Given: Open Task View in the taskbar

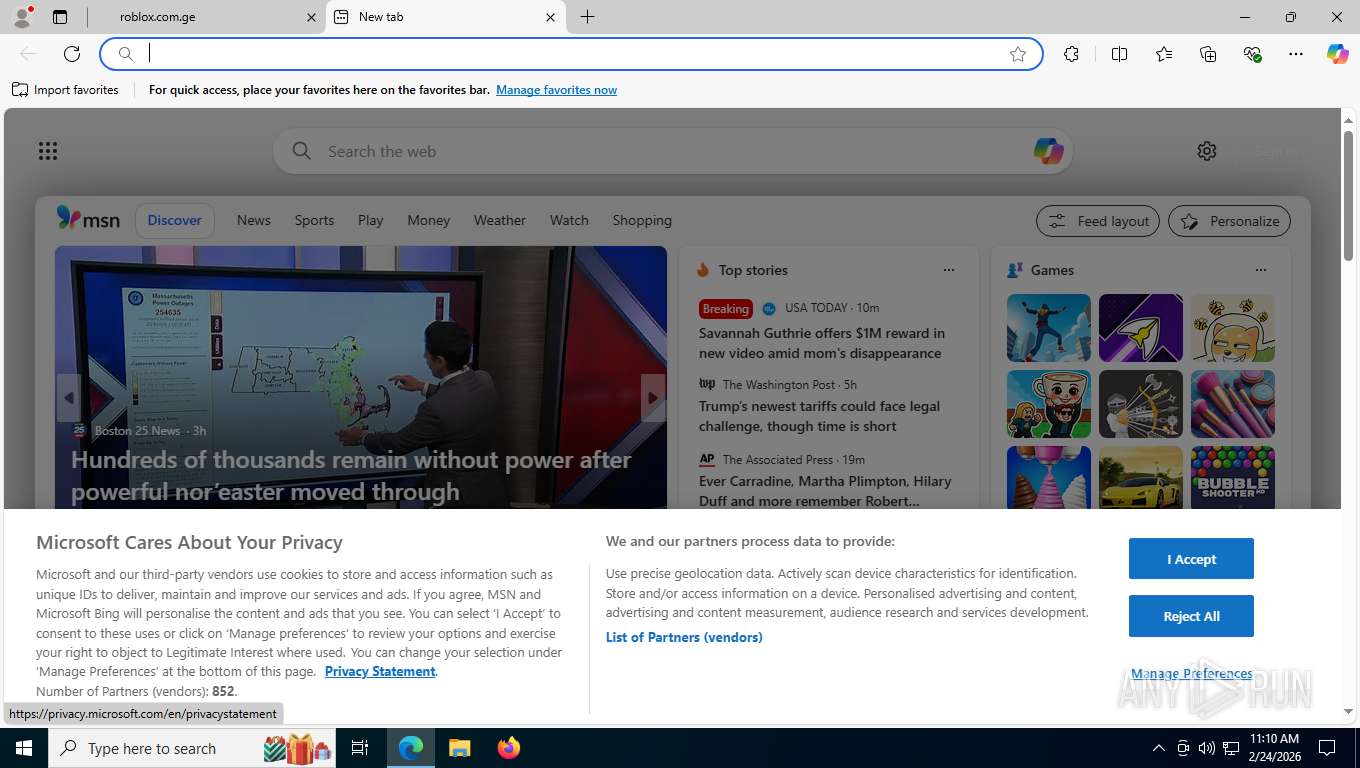Looking at the screenshot, I should pyautogui.click(x=360, y=748).
